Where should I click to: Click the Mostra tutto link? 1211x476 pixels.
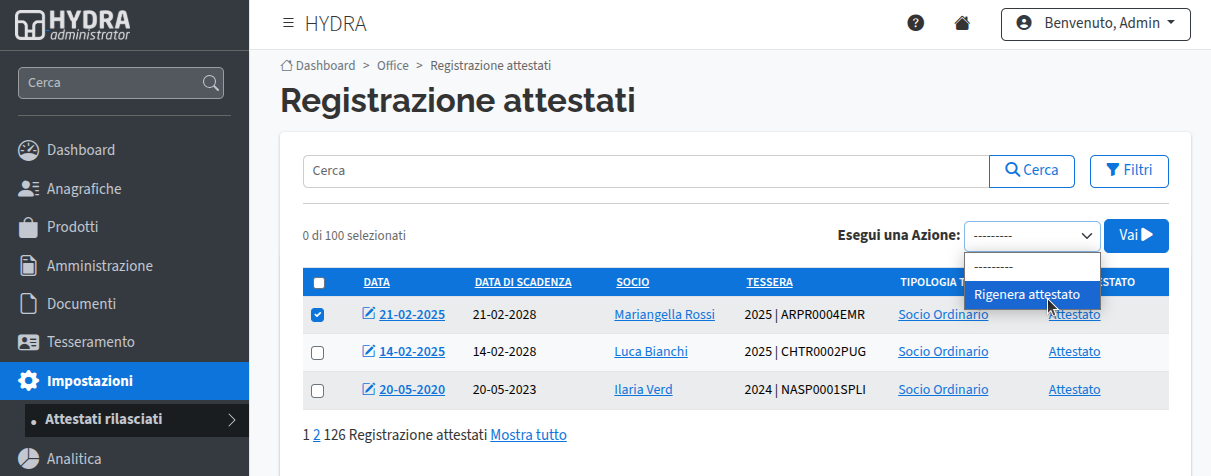pyautogui.click(x=528, y=435)
